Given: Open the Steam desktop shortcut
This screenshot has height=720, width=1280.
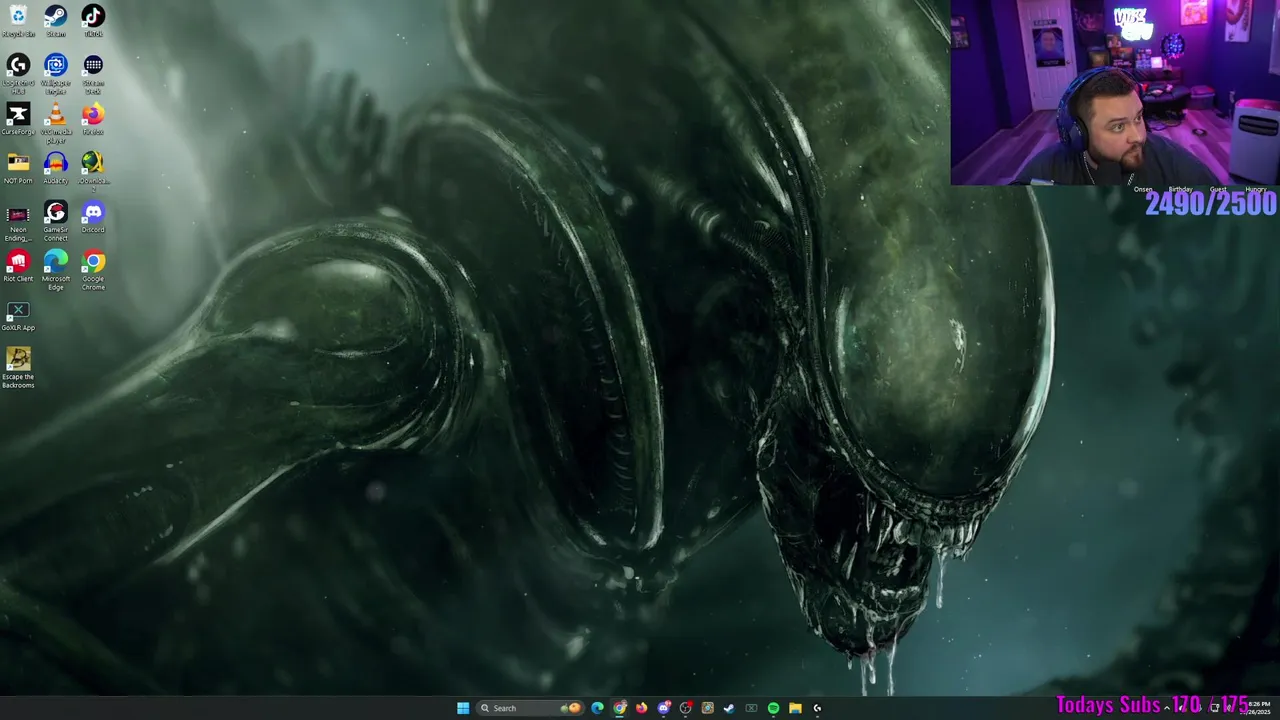Looking at the screenshot, I should (x=55, y=21).
